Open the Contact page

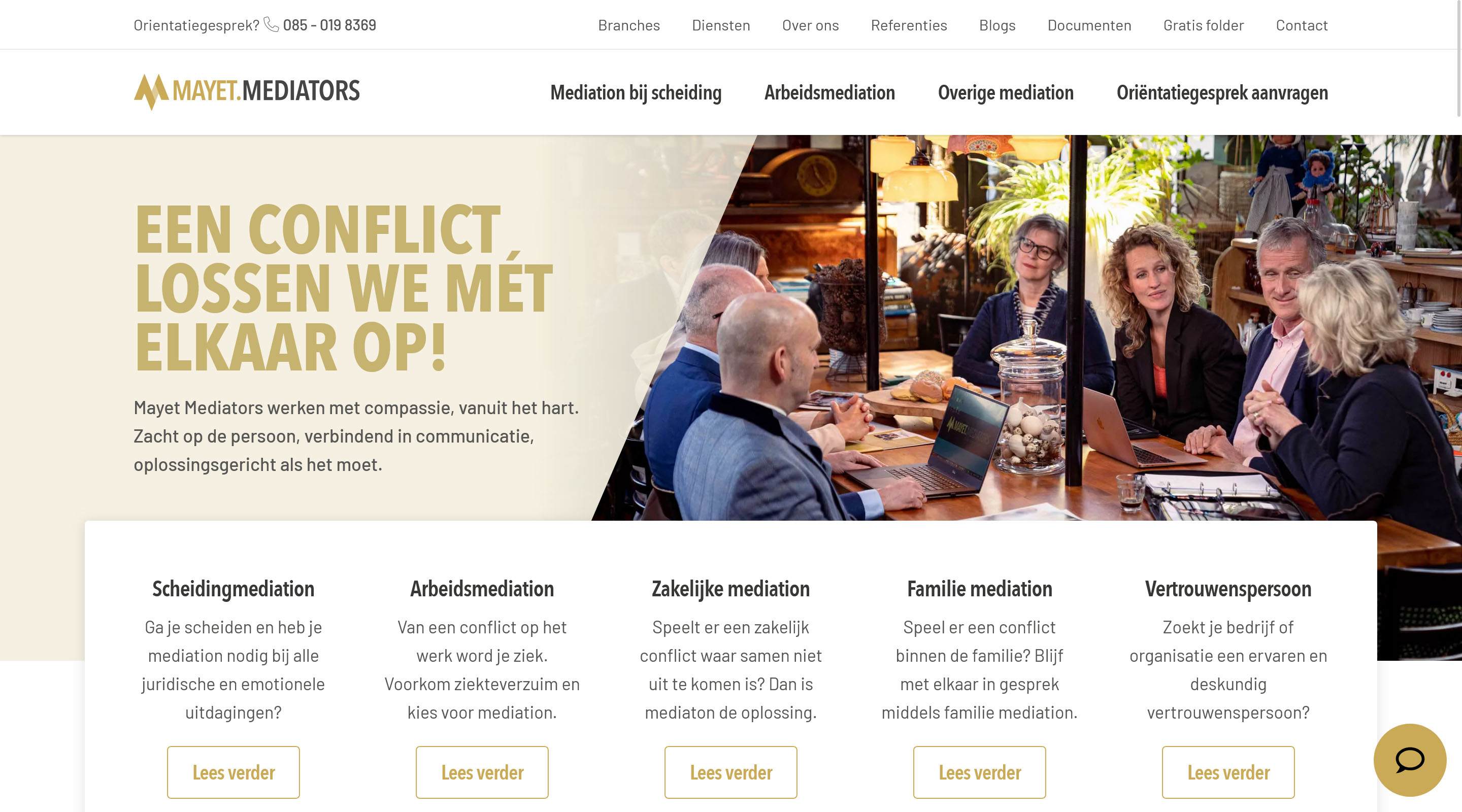point(1302,25)
